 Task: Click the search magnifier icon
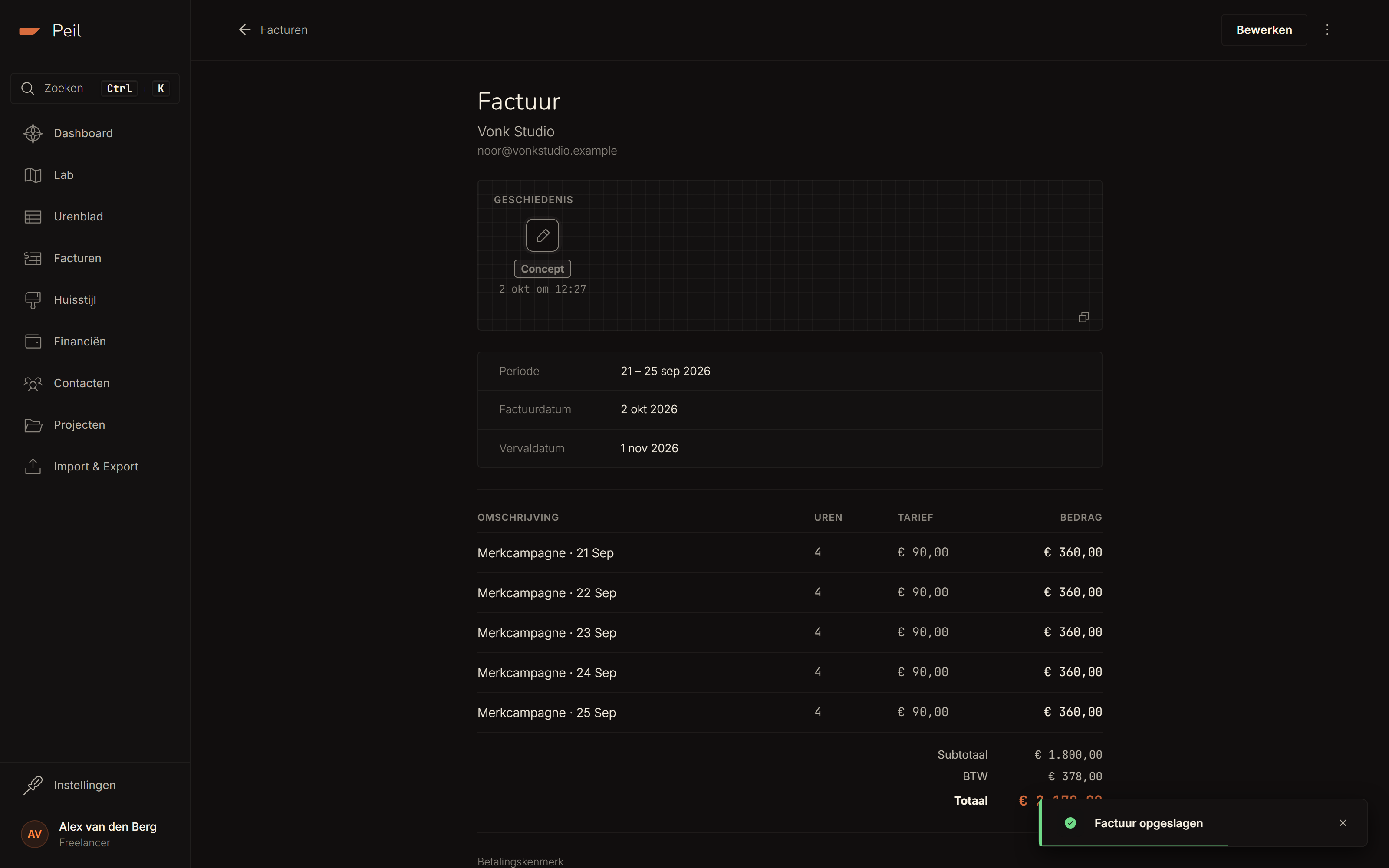pyautogui.click(x=27, y=89)
